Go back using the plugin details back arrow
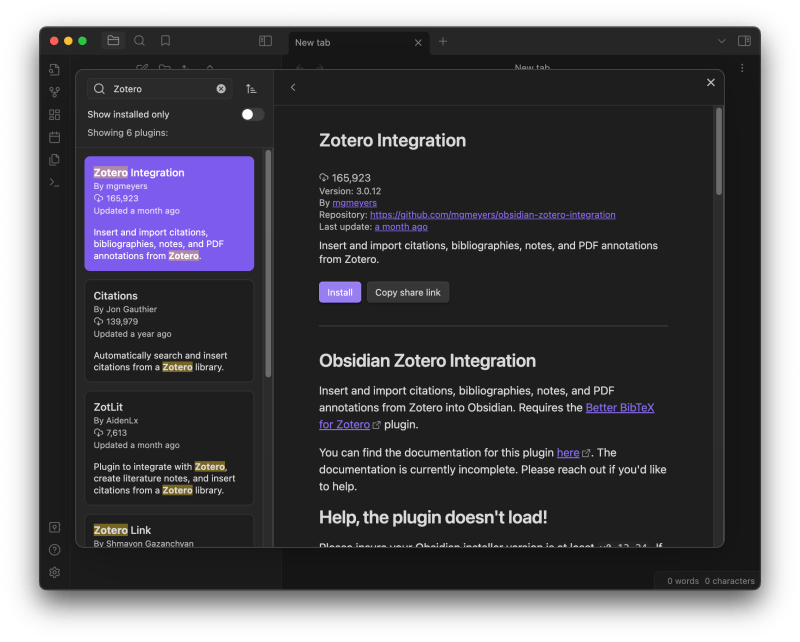The image size is (800, 642). coord(293,87)
